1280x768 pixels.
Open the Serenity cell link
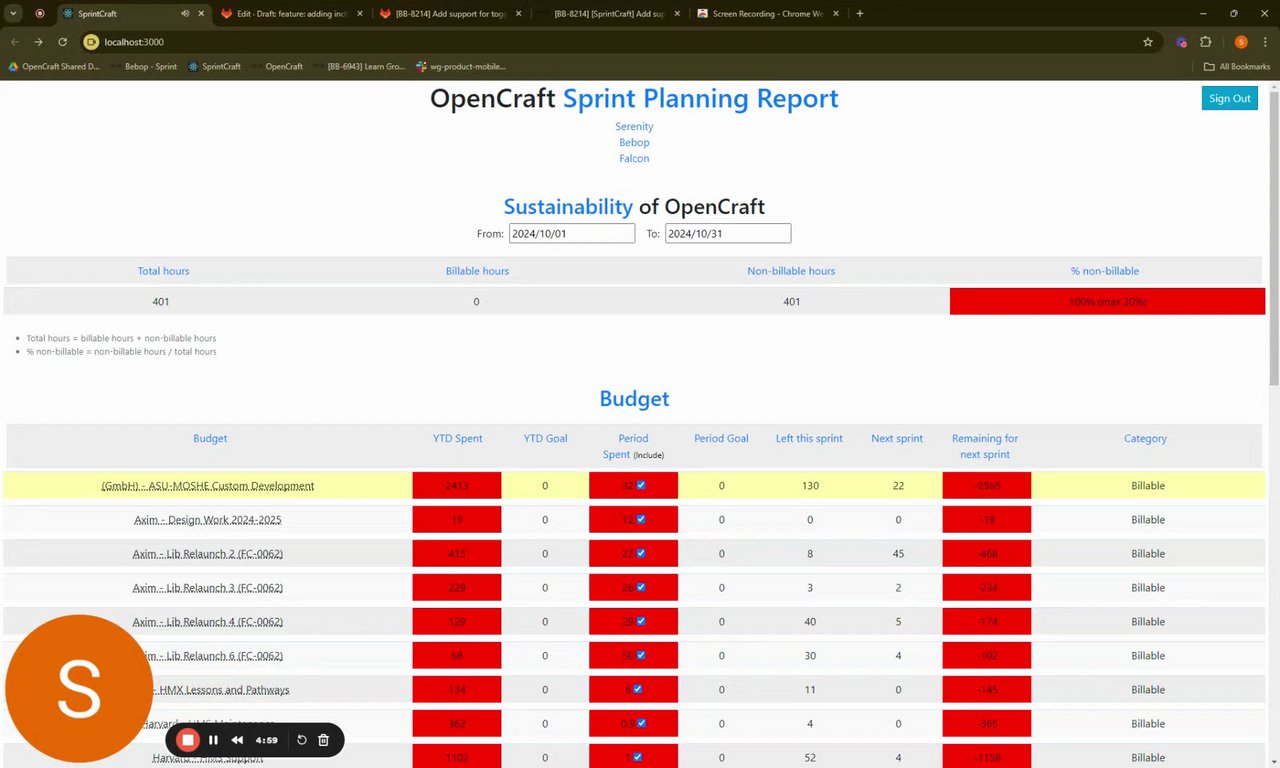pos(634,126)
